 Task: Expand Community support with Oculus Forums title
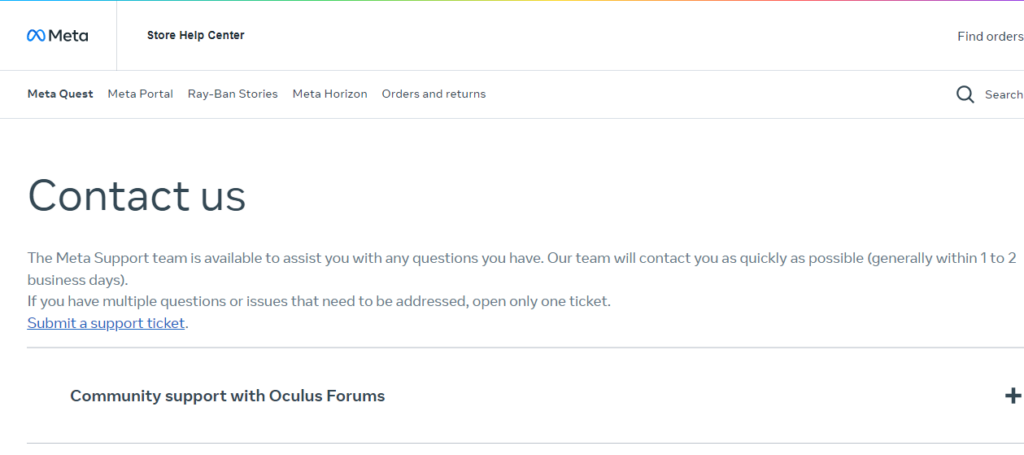227,396
